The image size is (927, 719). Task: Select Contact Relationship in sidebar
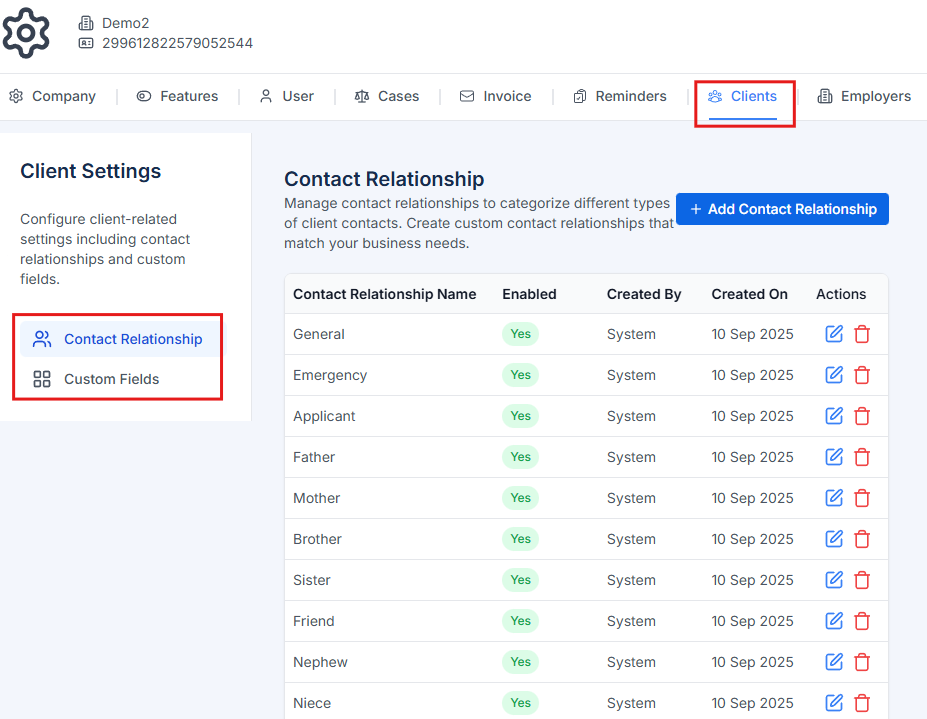(x=123, y=339)
